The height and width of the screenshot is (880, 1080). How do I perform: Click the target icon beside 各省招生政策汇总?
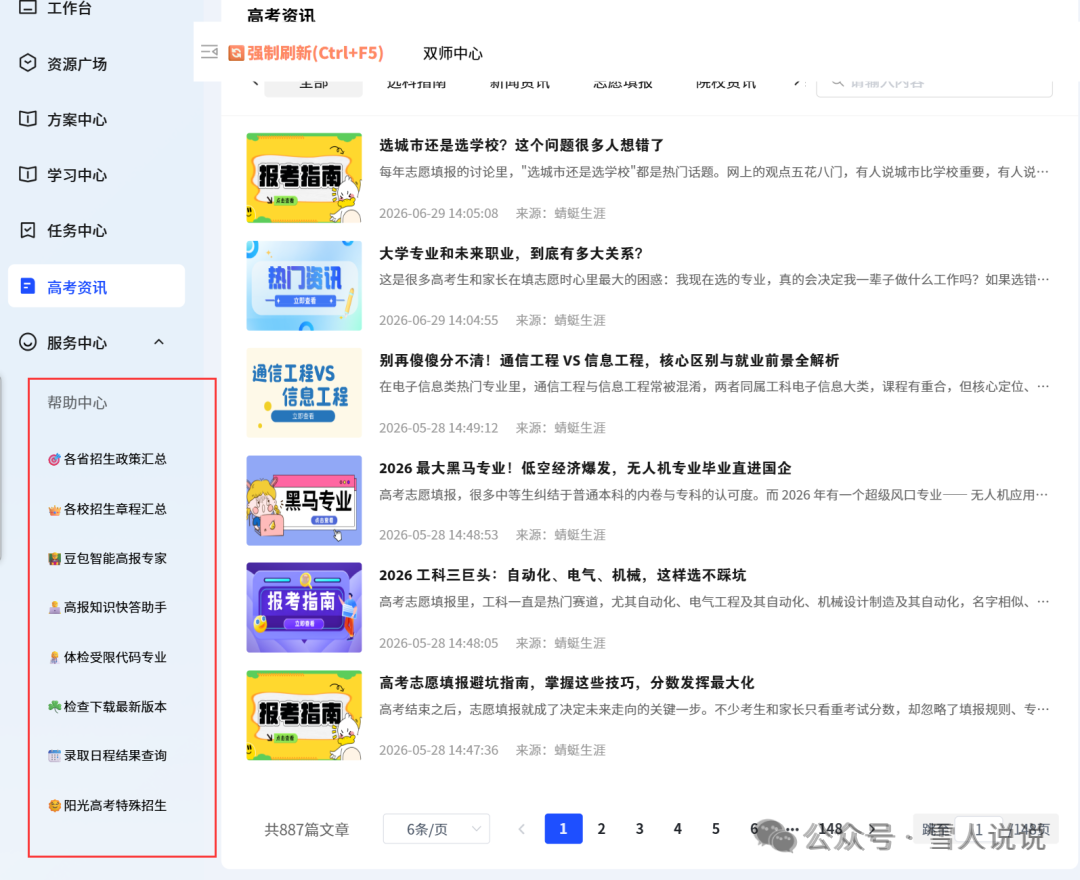point(54,459)
